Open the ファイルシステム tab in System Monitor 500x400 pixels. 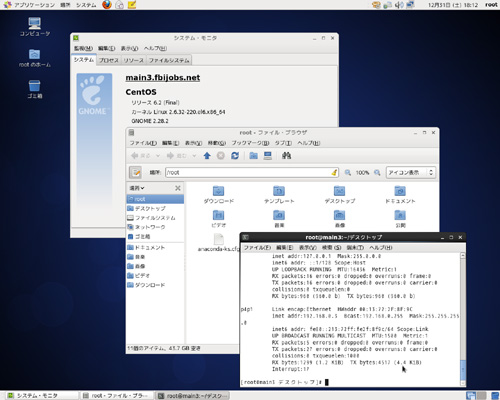[169, 60]
